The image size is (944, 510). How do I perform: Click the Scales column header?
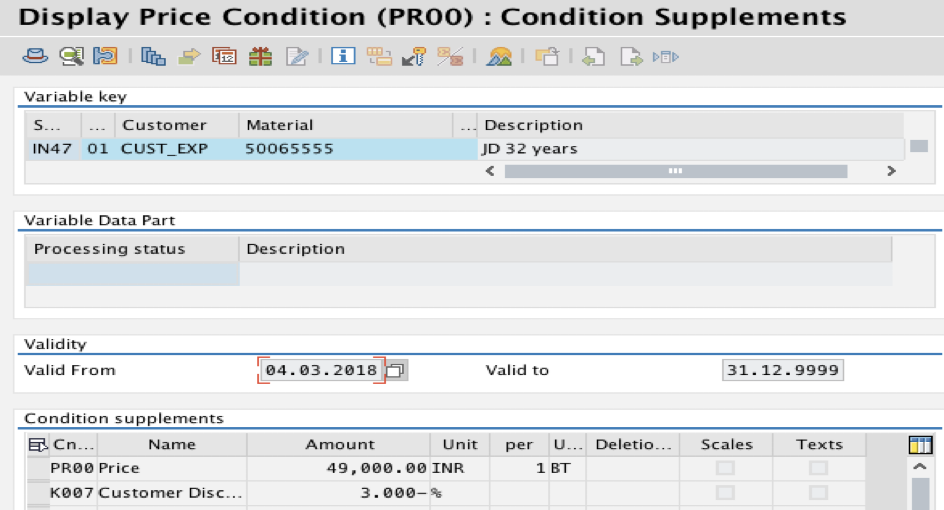pyautogui.click(x=726, y=444)
